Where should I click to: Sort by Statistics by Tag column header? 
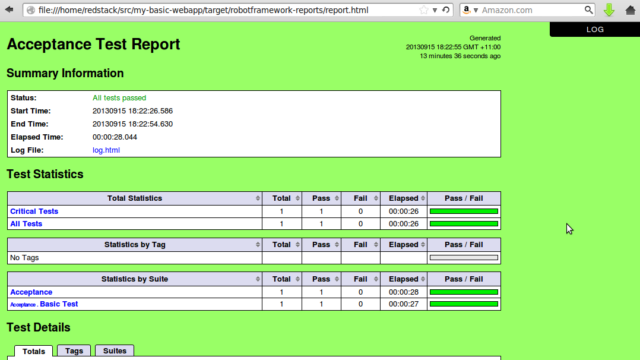[135, 245]
